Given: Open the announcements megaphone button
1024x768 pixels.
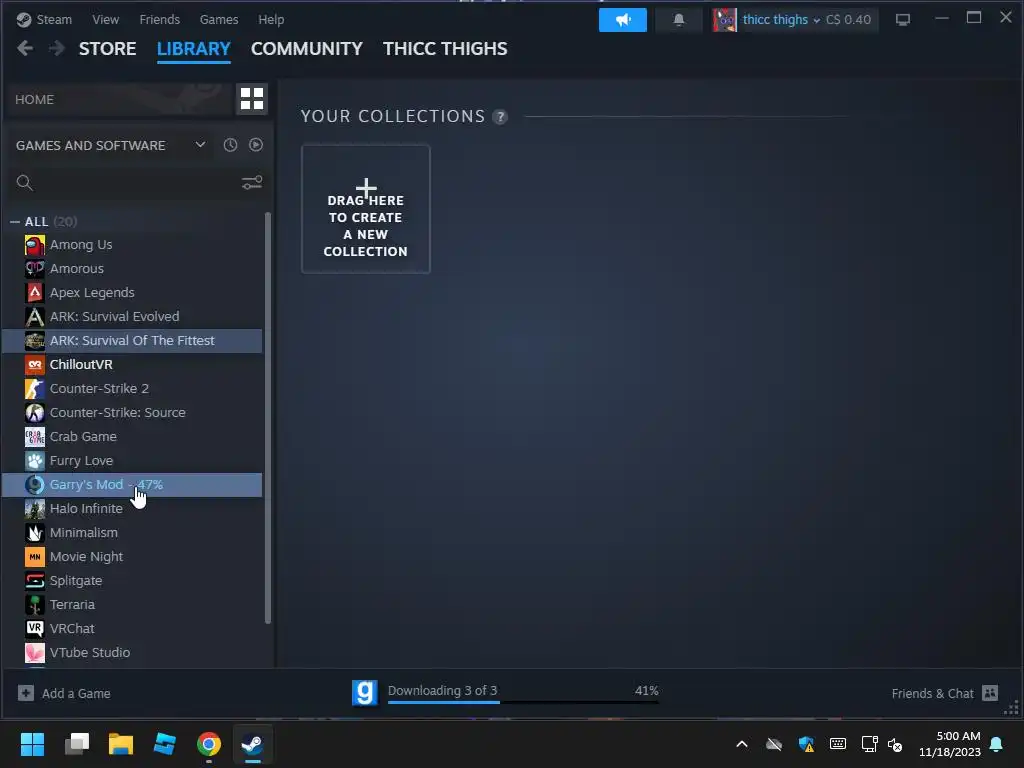Looking at the screenshot, I should (x=622, y=20).
